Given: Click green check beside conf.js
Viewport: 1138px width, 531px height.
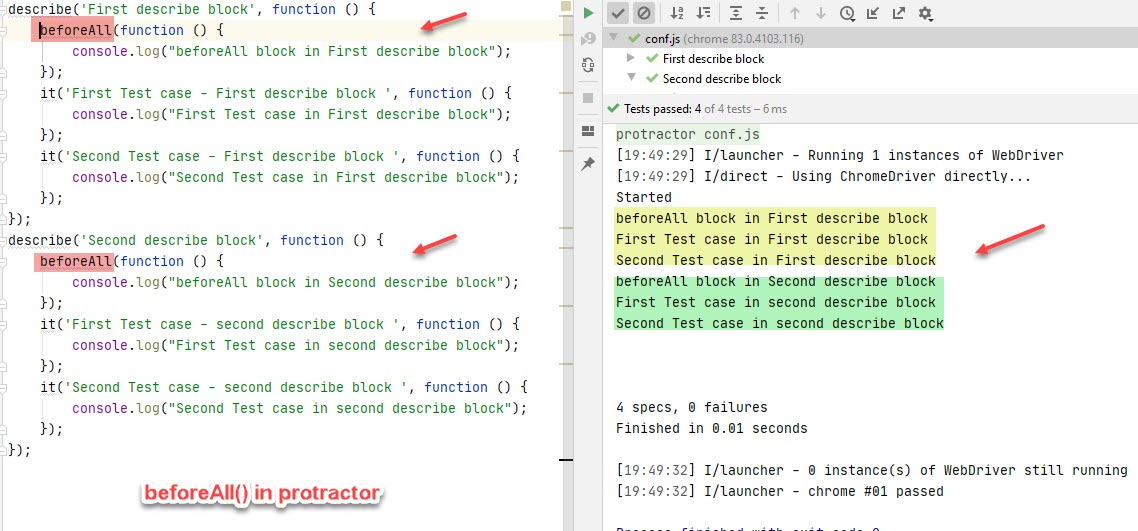Looking at the screenshot, I should [x=634, y=38].
